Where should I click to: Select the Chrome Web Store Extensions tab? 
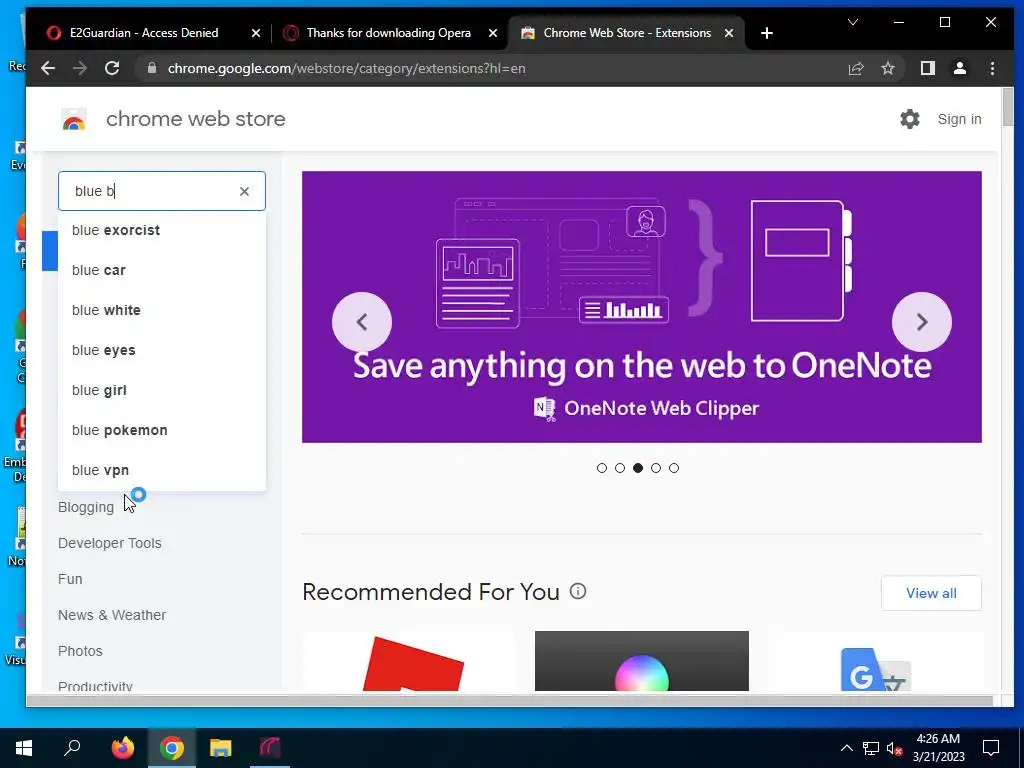626,33
